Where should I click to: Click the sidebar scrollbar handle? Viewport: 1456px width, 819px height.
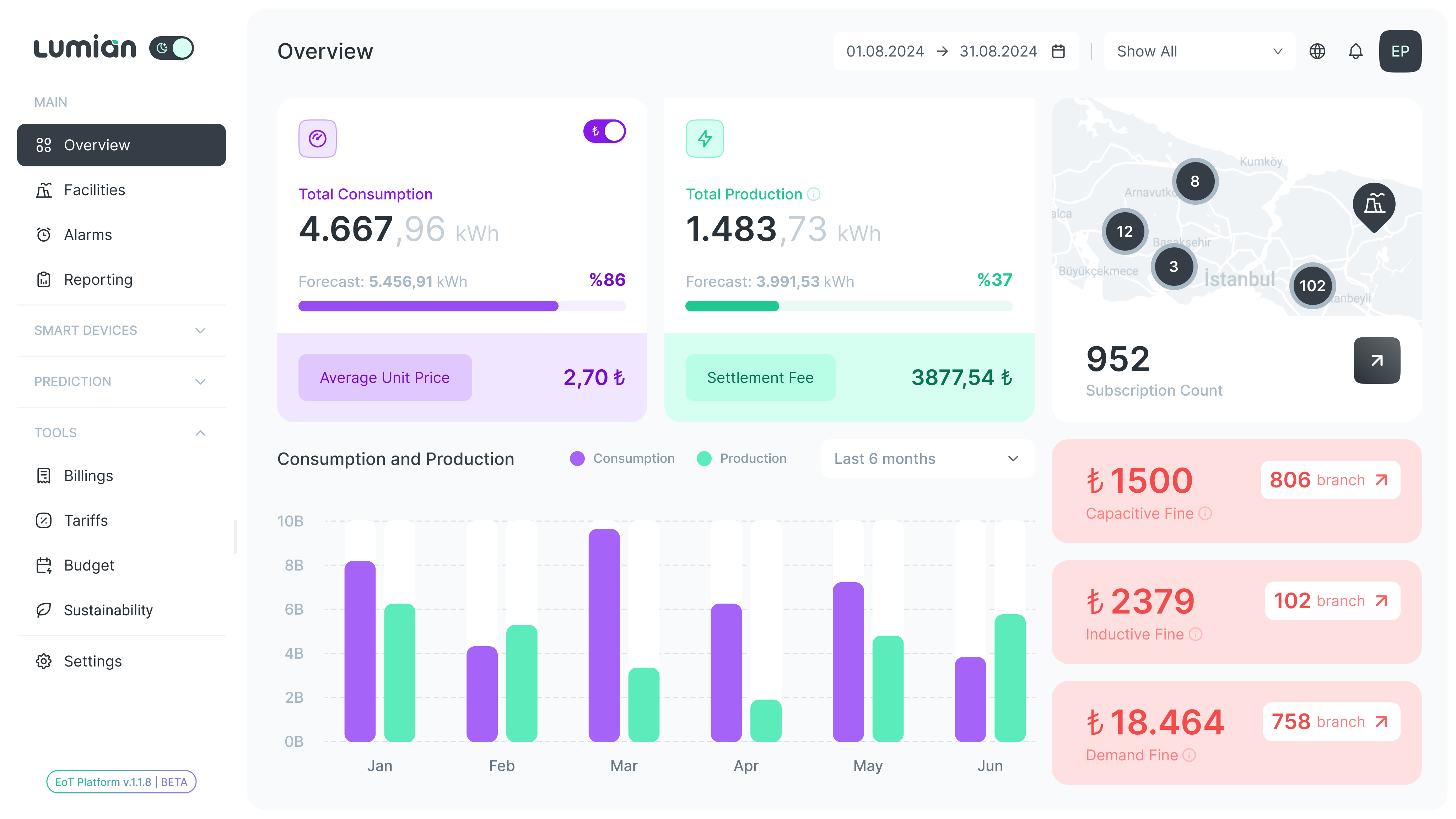point(235,537)
